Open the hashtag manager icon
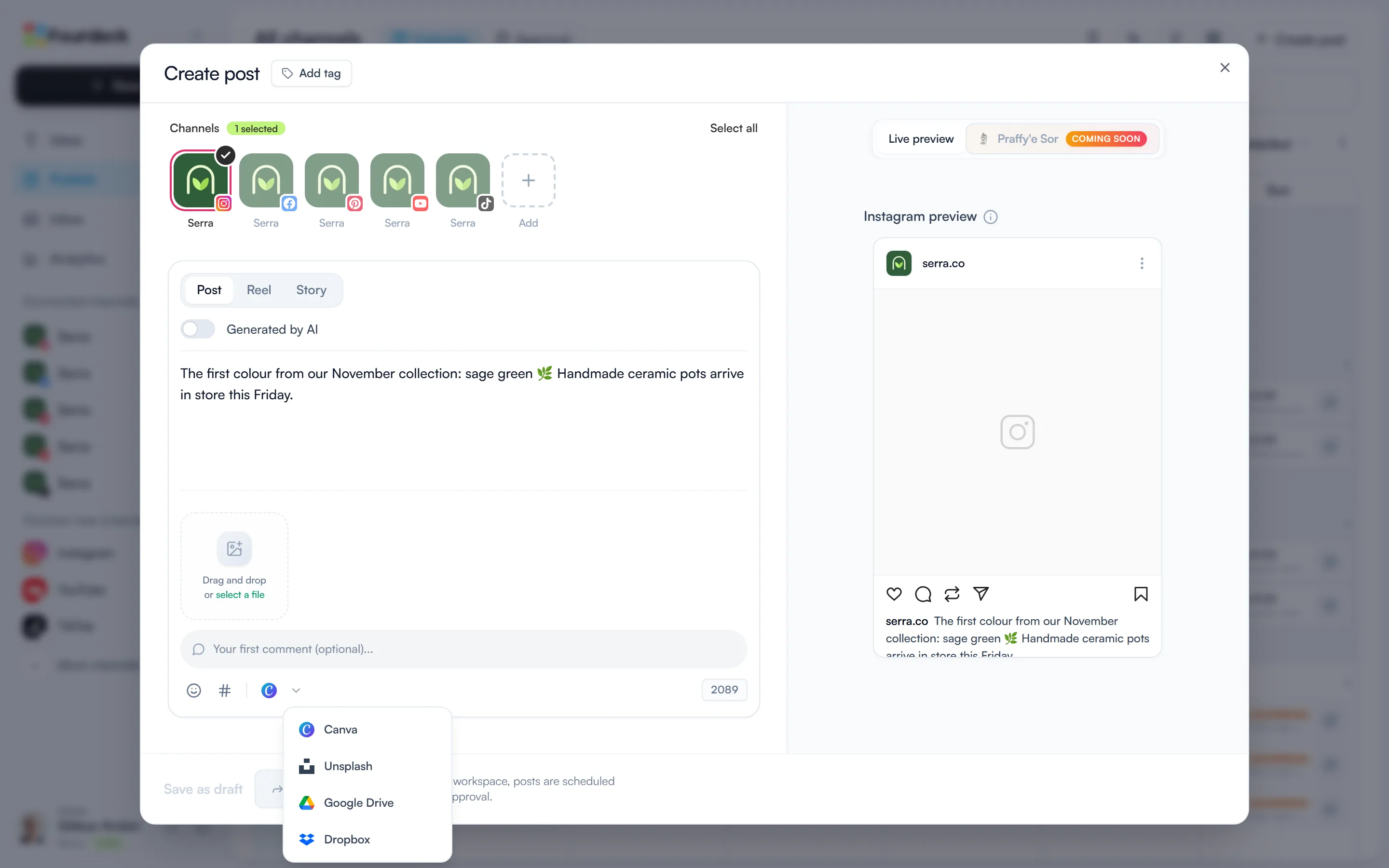Image resolution: width=1389 pixels, height=868 pixels. 224,690
